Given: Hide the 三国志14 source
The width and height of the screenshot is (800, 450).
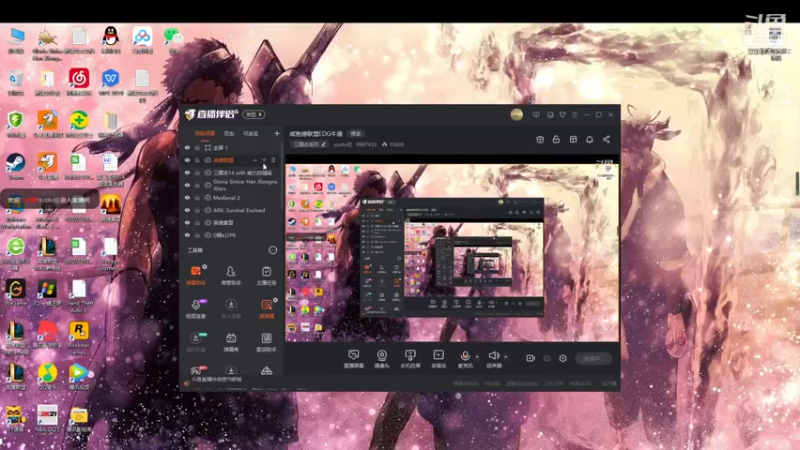Looking at the screenshot, I should tap(187, 172).
